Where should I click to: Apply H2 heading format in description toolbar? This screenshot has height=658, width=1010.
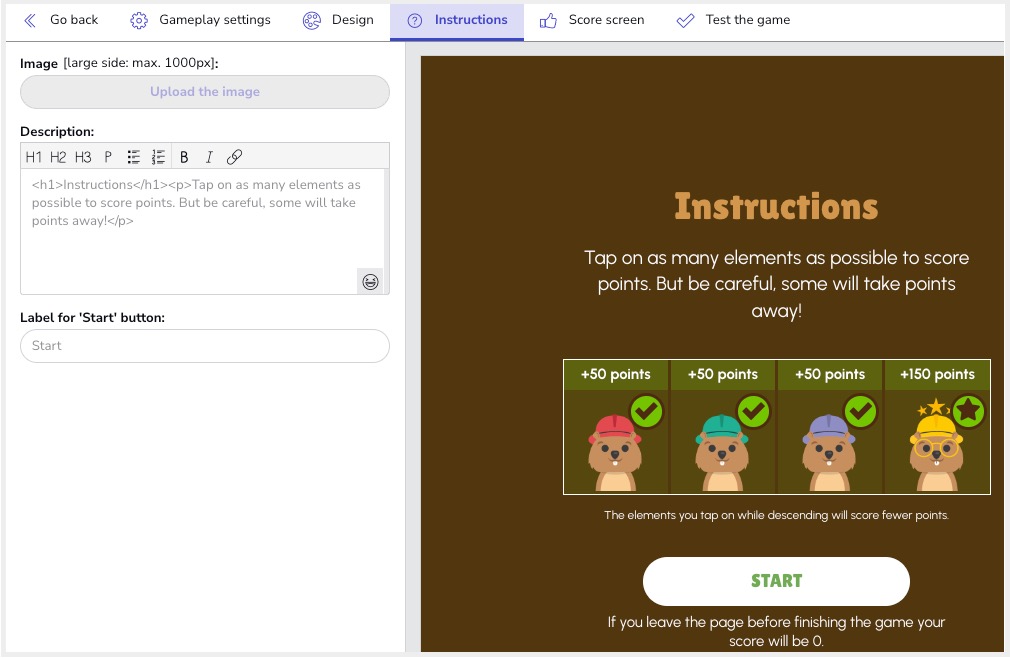[x=58, y=157]
